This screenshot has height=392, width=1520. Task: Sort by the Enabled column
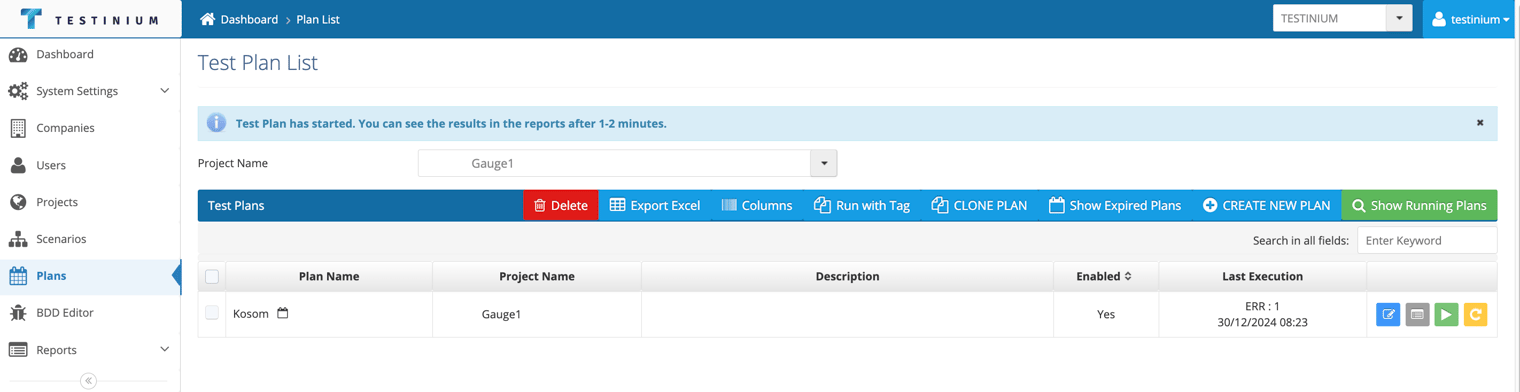click(x=1104, y=276)
